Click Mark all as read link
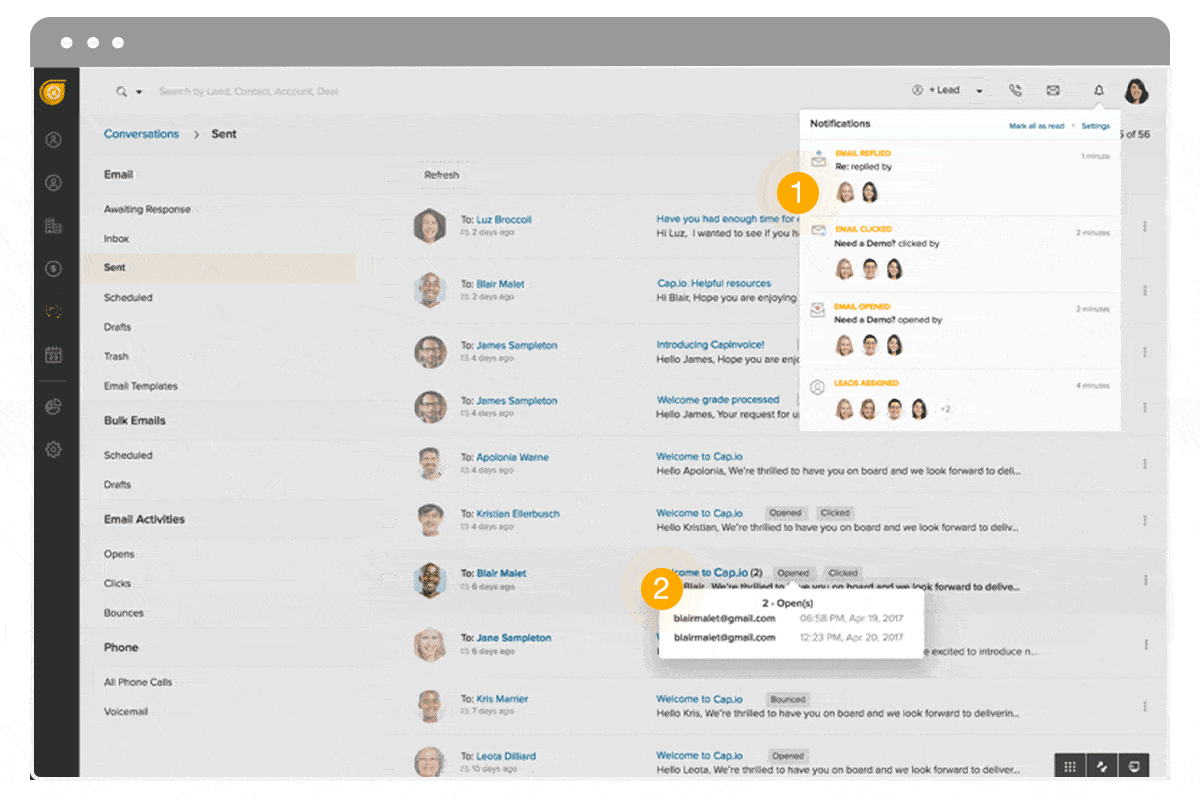 (x=1036, y=126)
